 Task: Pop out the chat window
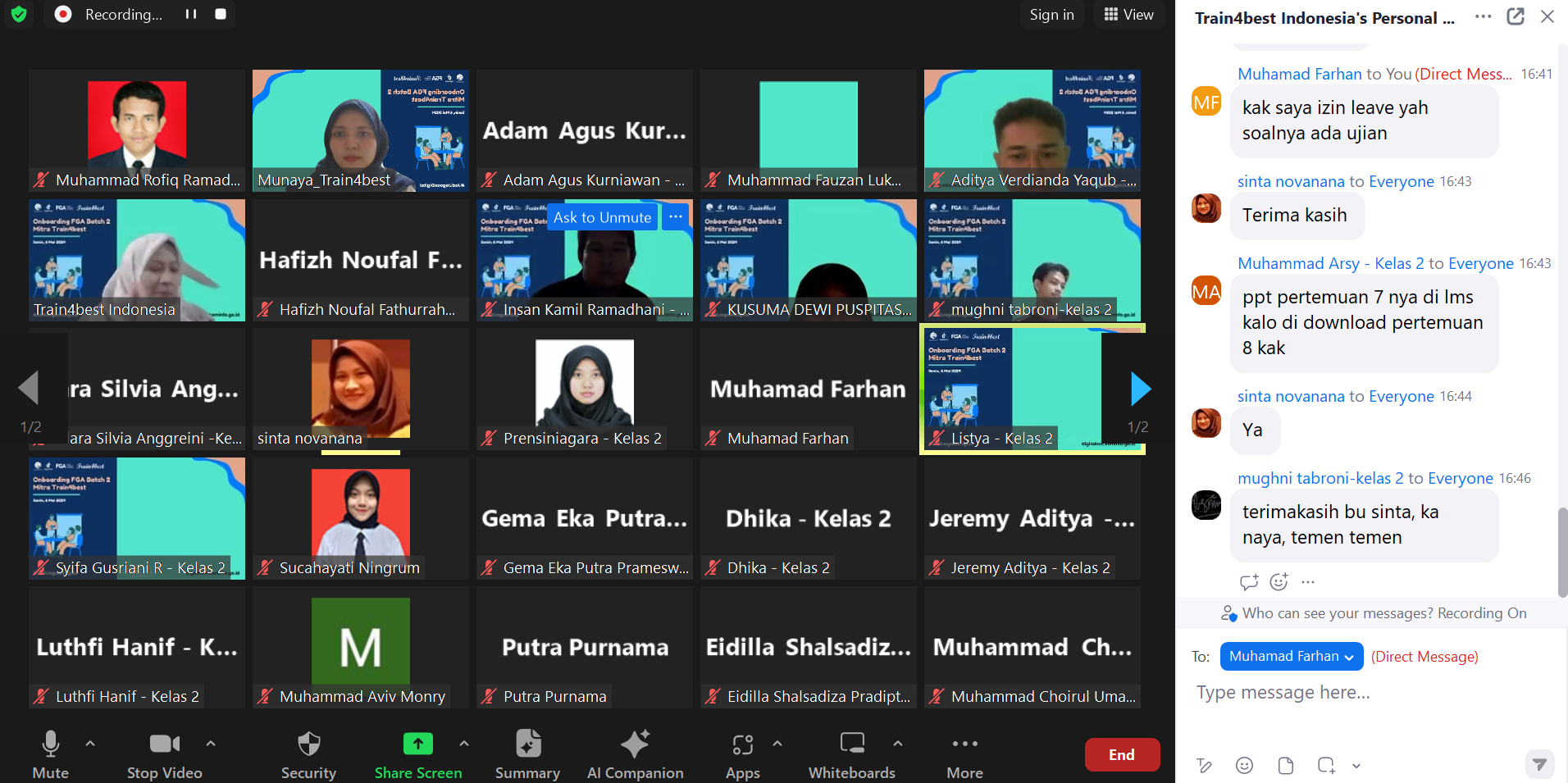point(1515,16)
